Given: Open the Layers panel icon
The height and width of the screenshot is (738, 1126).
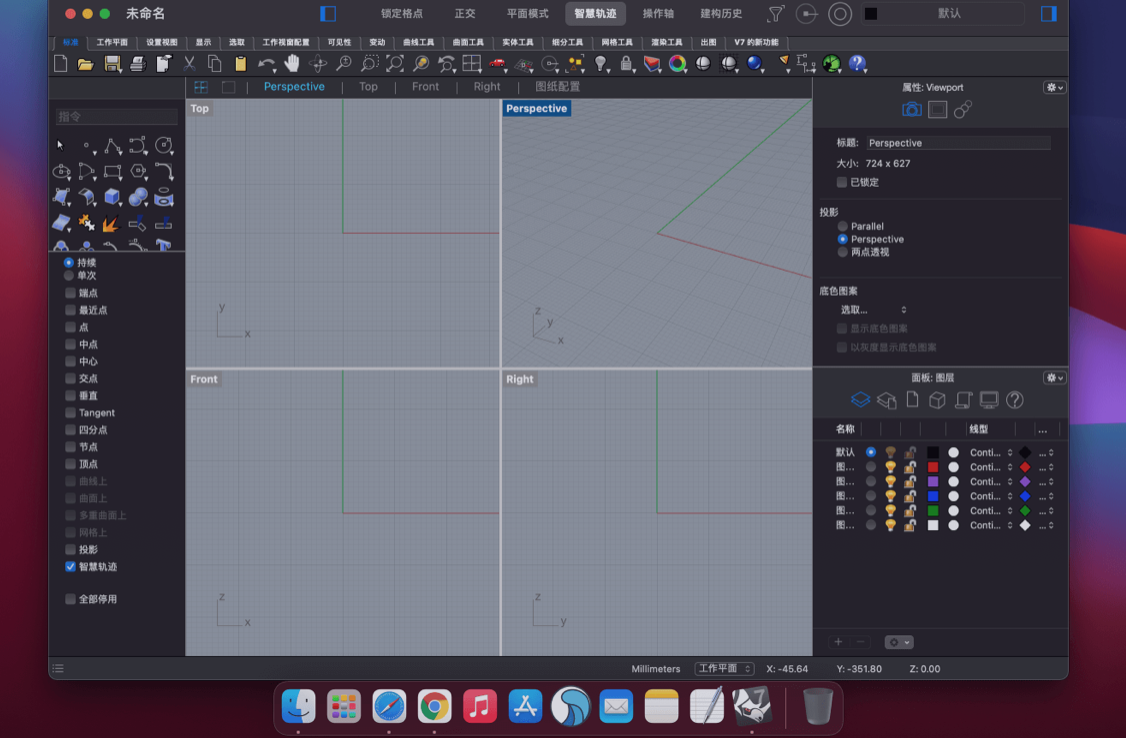Looking at the screenshot, I should pos(860,400).
